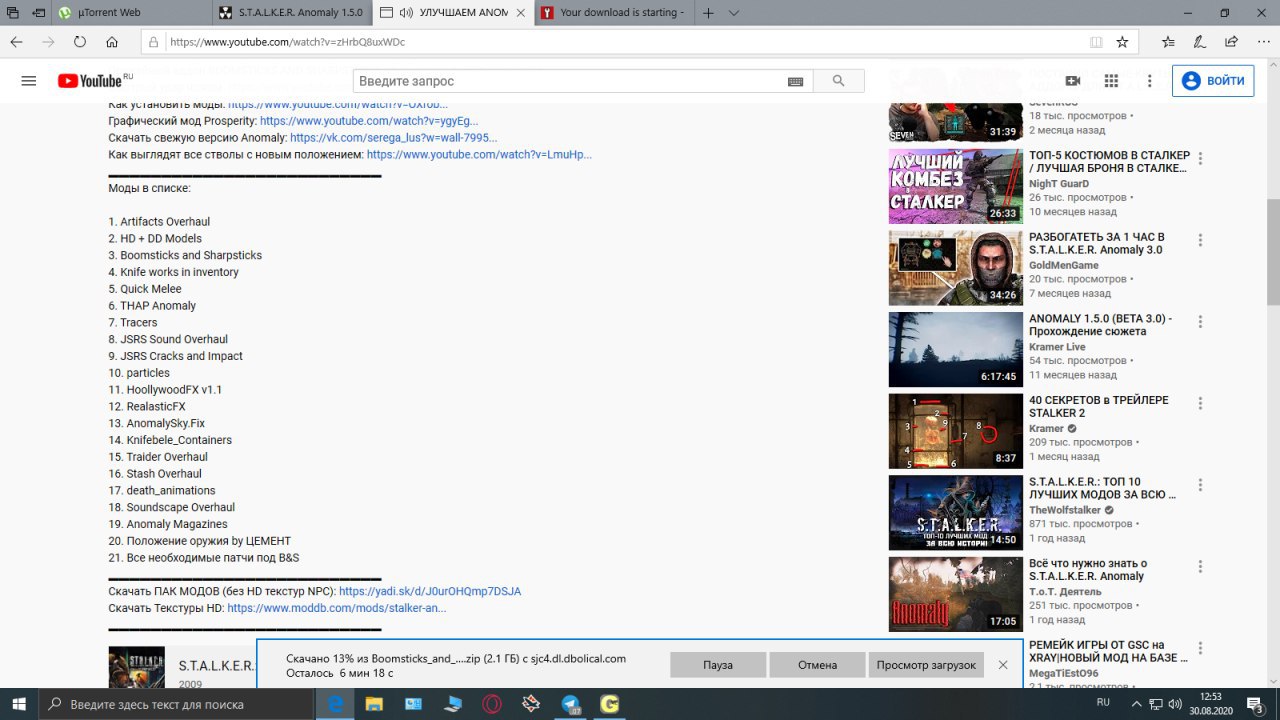Open the 6:17:45 ANOMALY 1.5.0 thumbnail
The image size is (1280, 720).
(955, 350)
